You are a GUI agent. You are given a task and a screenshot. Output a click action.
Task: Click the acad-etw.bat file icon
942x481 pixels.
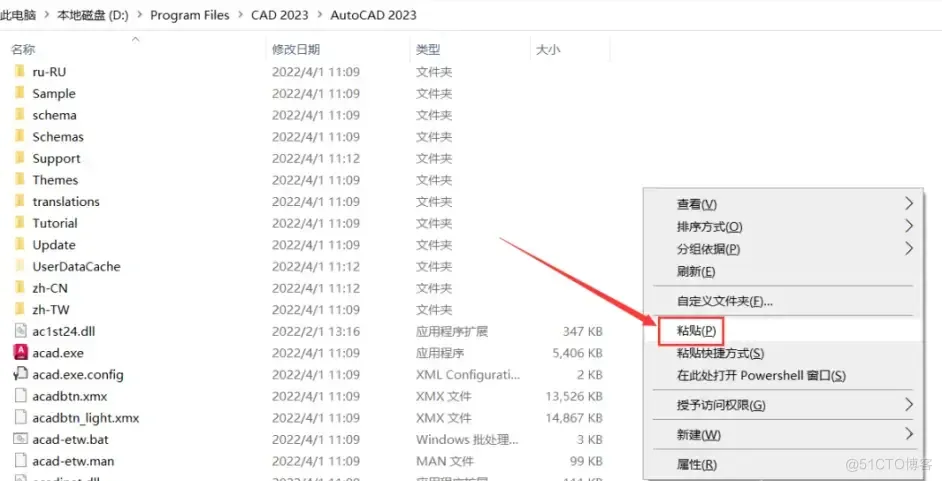tap(20, 439)
